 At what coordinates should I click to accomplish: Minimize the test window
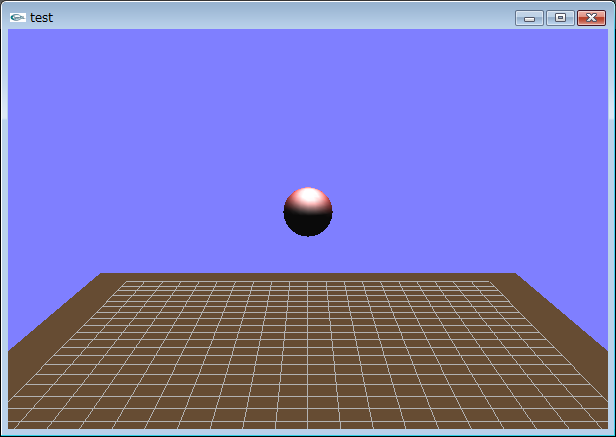pyautogui.click(x=529, y=18)
